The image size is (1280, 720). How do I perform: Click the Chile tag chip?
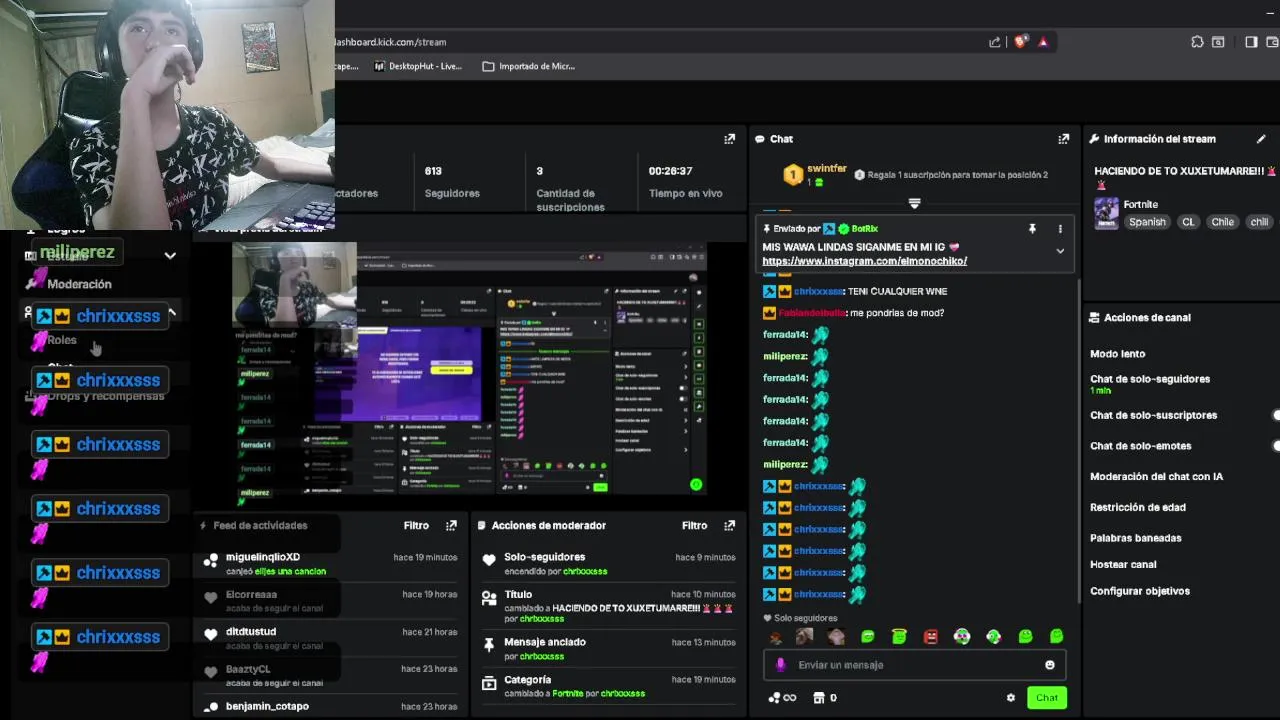[x=1223, y=222]
